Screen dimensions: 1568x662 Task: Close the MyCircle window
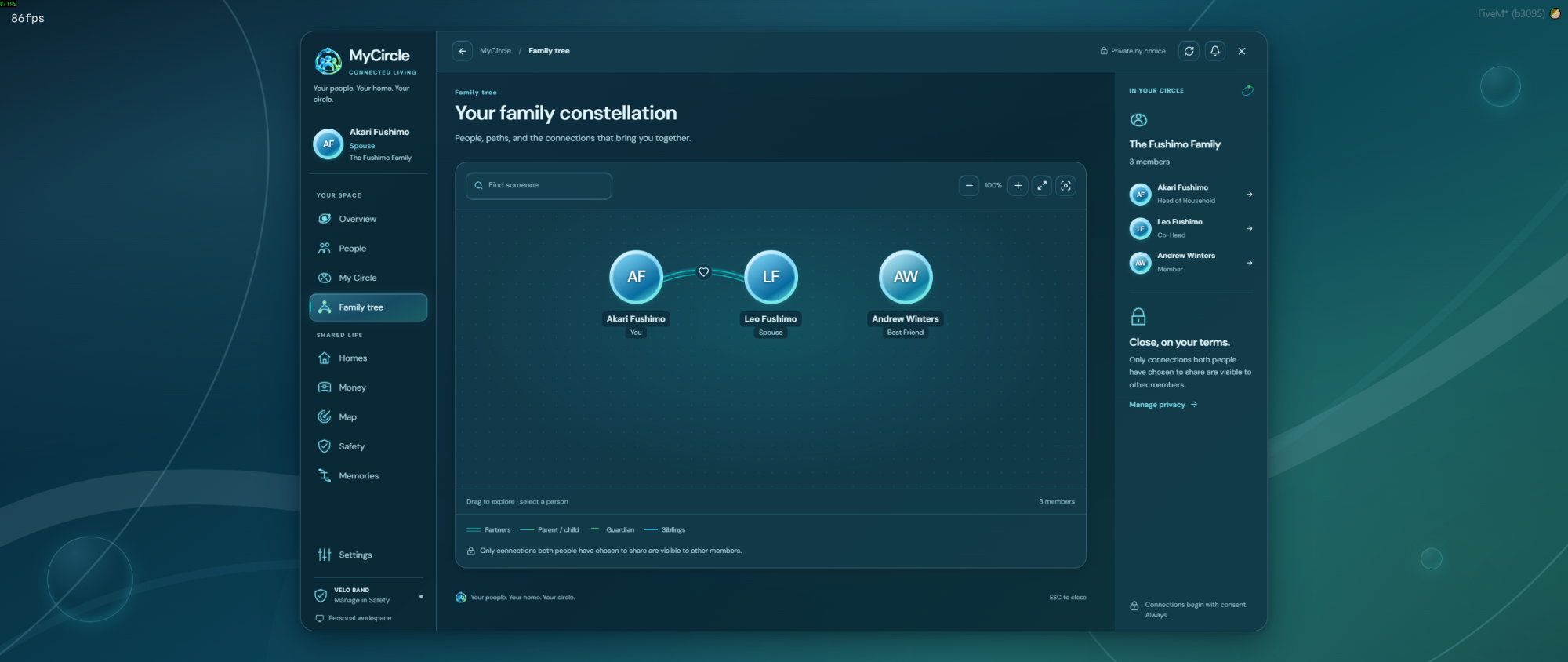pyautogui.click(x=1242, y=51)
